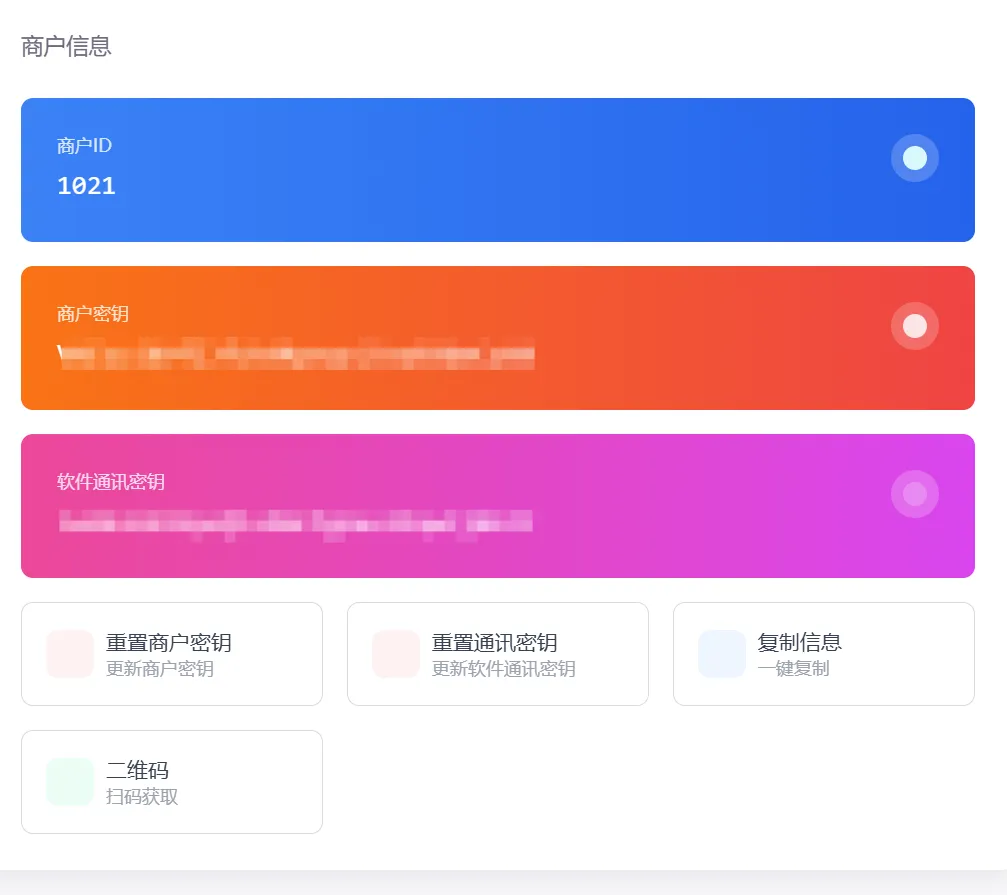Click the 扫码获取 subtitle text
Viewport: 1007px width, 895px height.
(x=142, y=797)
